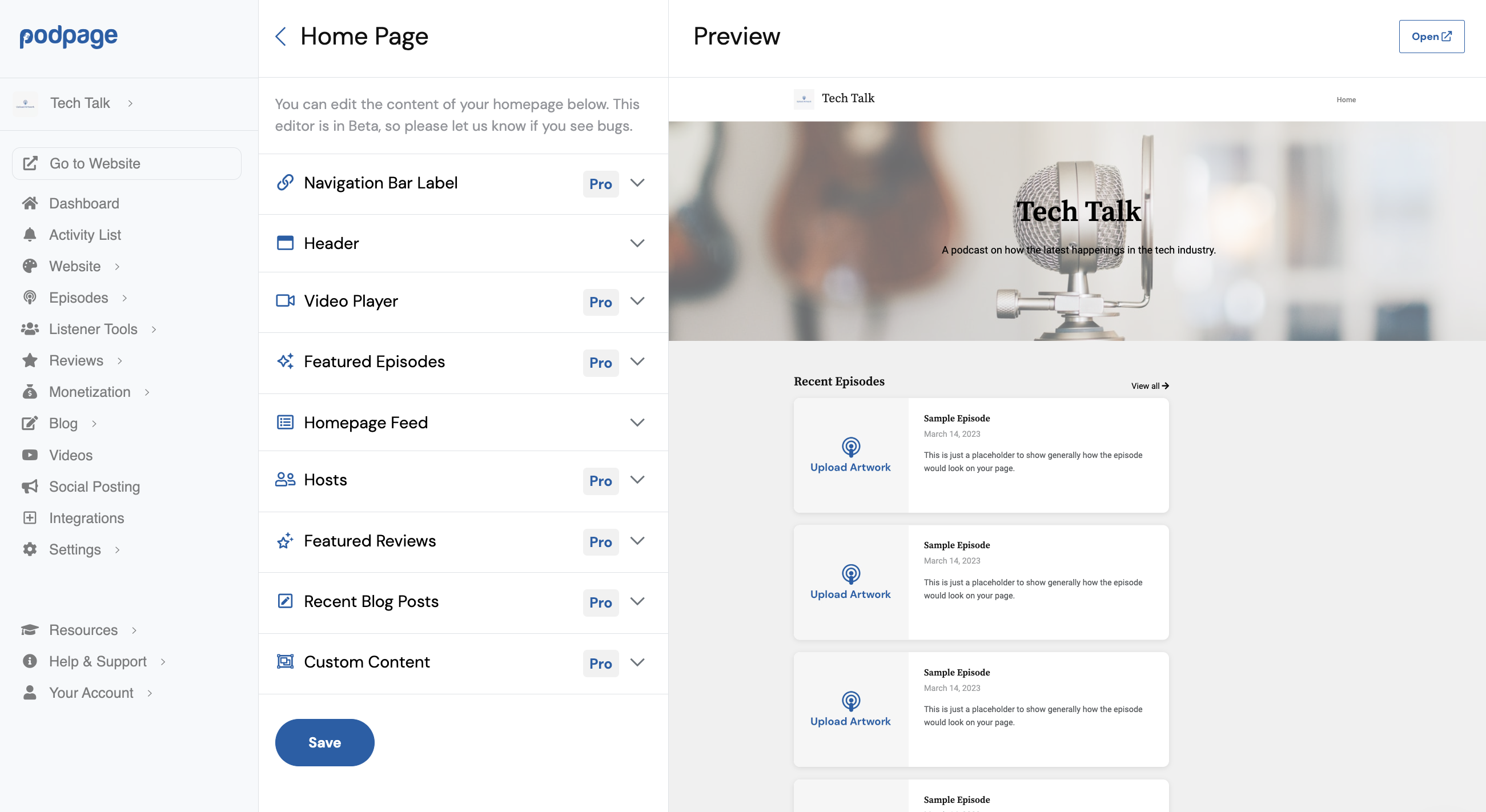Click the preview hero title Tech Talk
The image size is (1486, 812).
click(1078, 211)
